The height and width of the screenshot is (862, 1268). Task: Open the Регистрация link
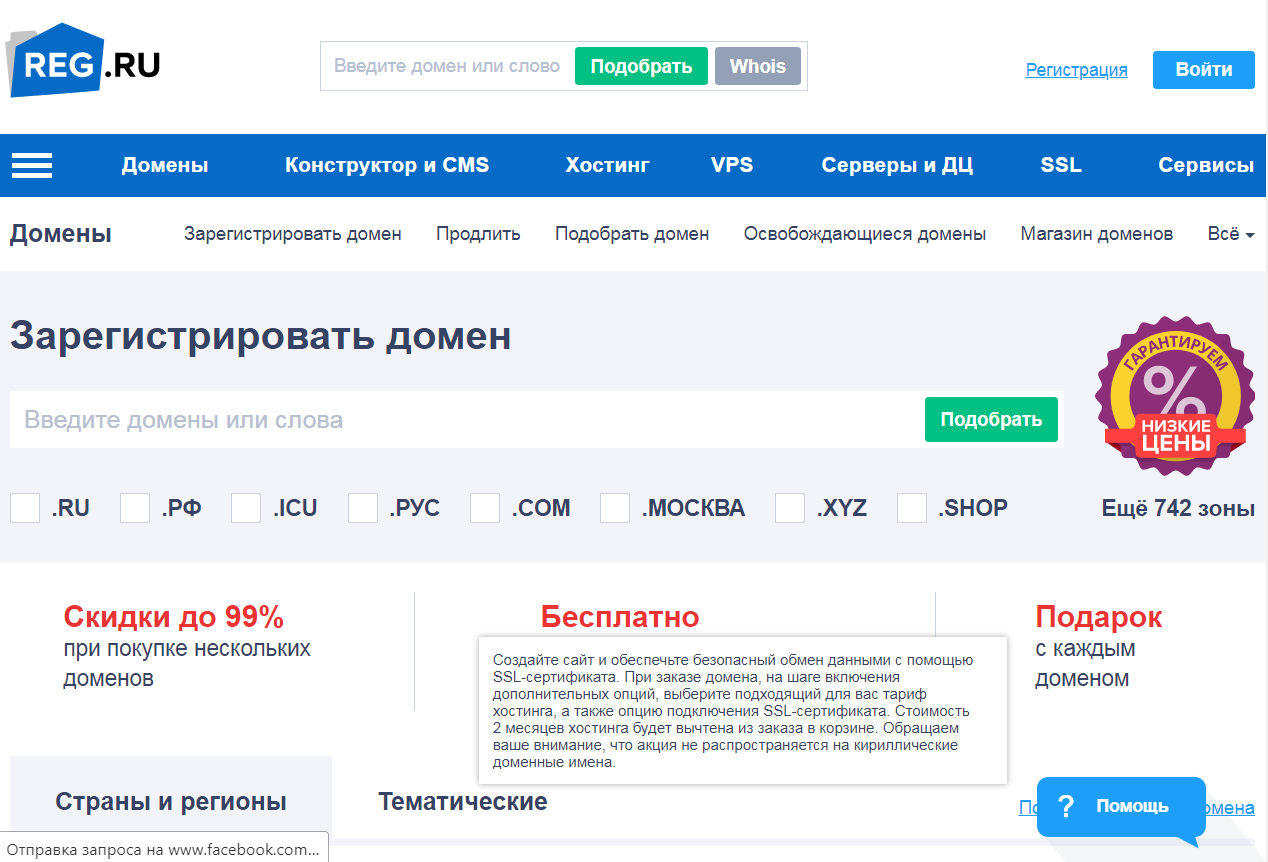(x=1076, y=70)
